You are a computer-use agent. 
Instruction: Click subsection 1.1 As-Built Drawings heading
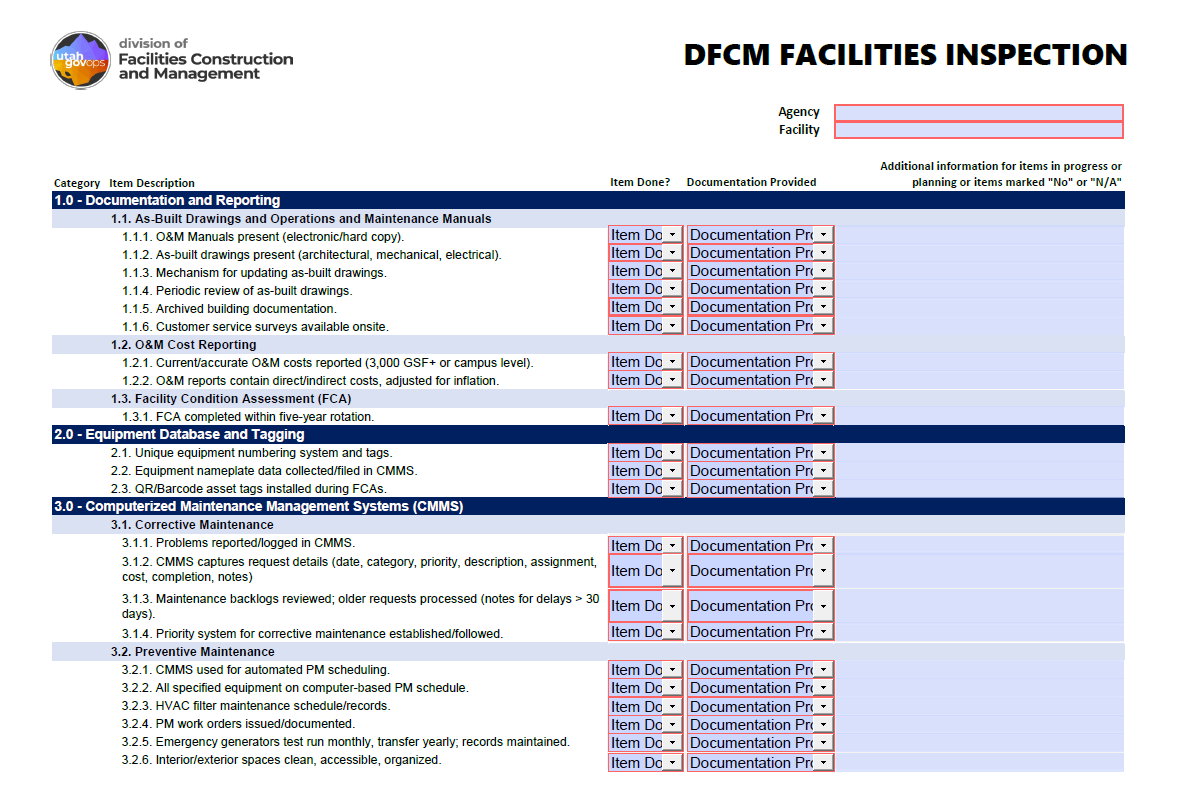point(301,219)
